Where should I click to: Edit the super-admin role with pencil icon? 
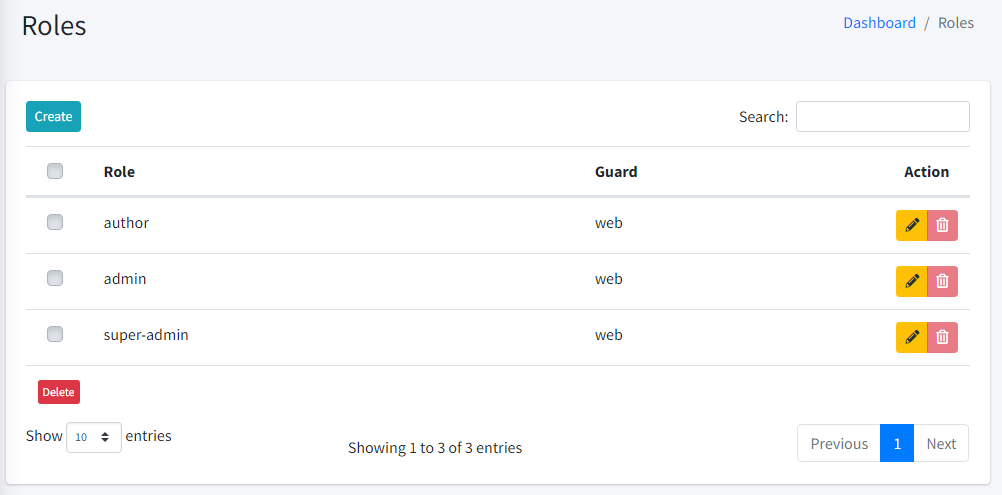911,337
